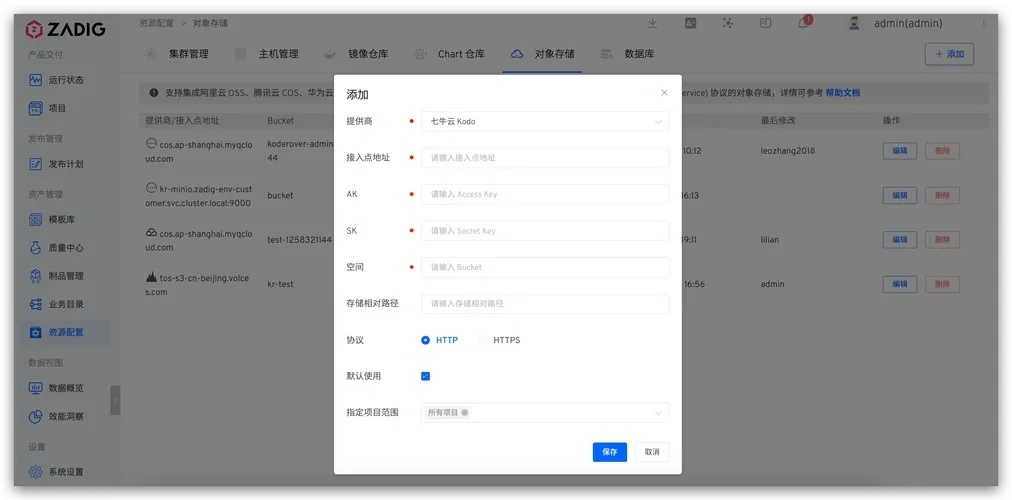Click 编辑 in the leozhang2018 row

(900, 151)
